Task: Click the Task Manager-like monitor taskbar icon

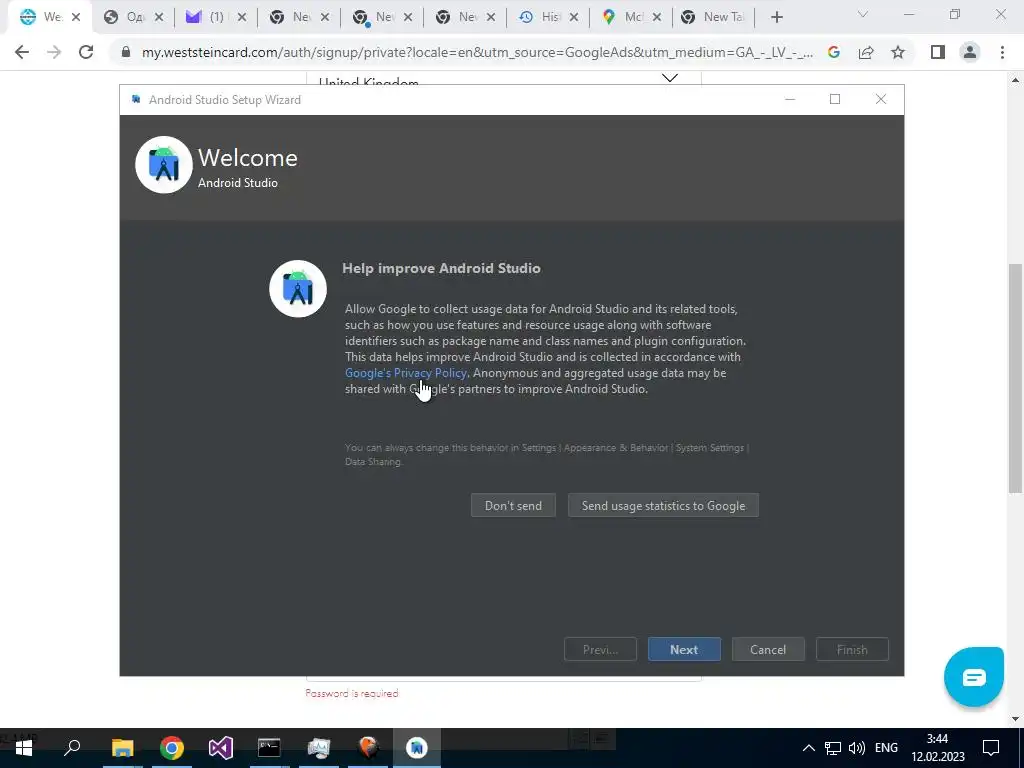Action: tap(319, 748)
